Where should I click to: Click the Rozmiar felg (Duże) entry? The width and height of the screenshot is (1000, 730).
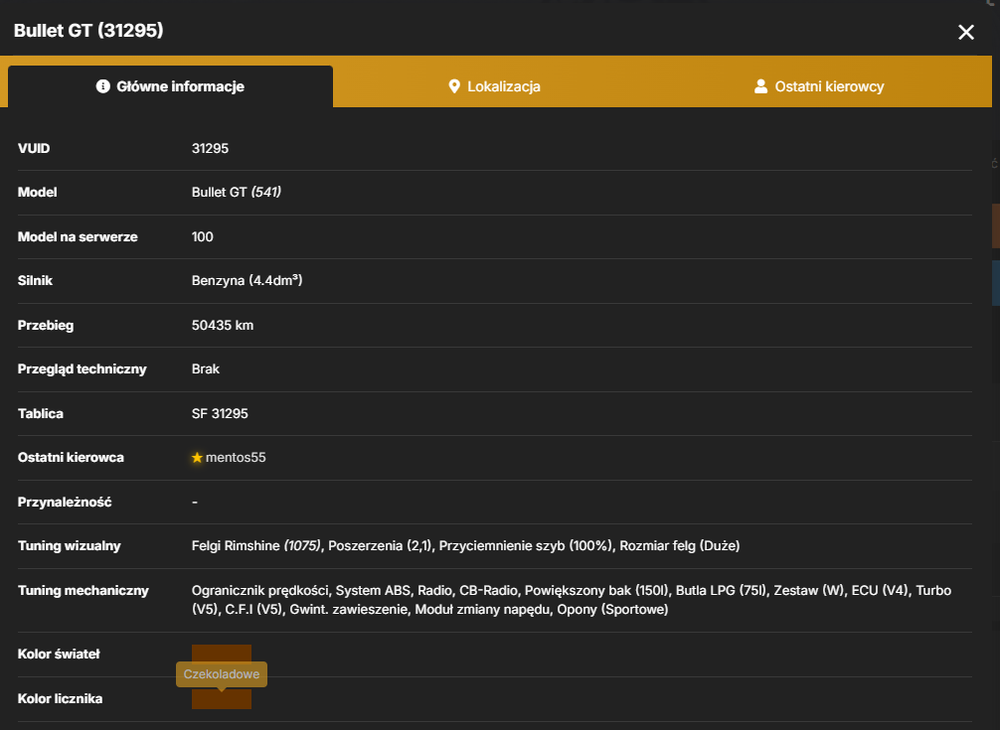tap(680, 546)
